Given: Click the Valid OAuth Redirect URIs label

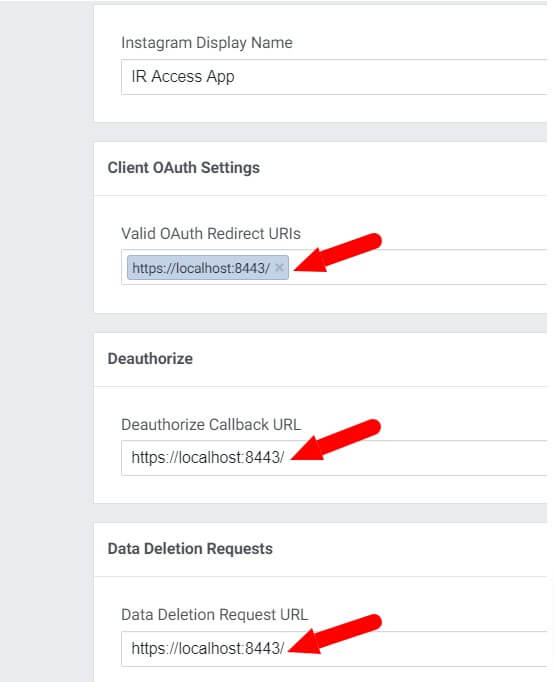Looking at the screenshot, I should click(x=211, y=234).
